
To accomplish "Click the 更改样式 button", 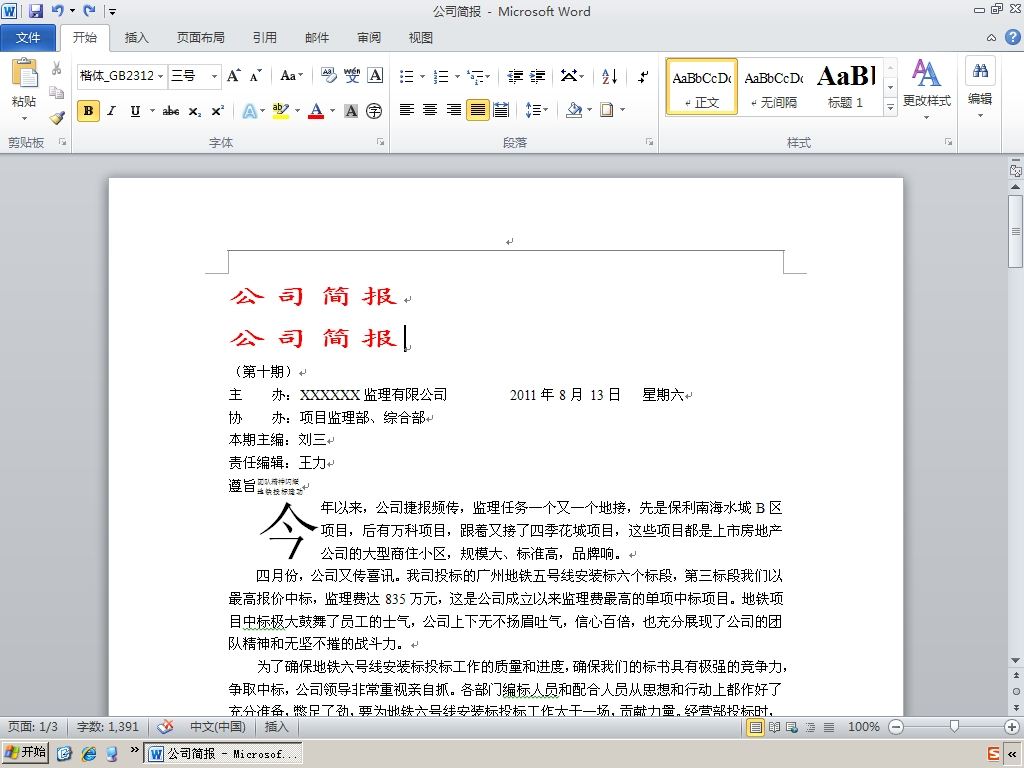I will coord(927,89).
